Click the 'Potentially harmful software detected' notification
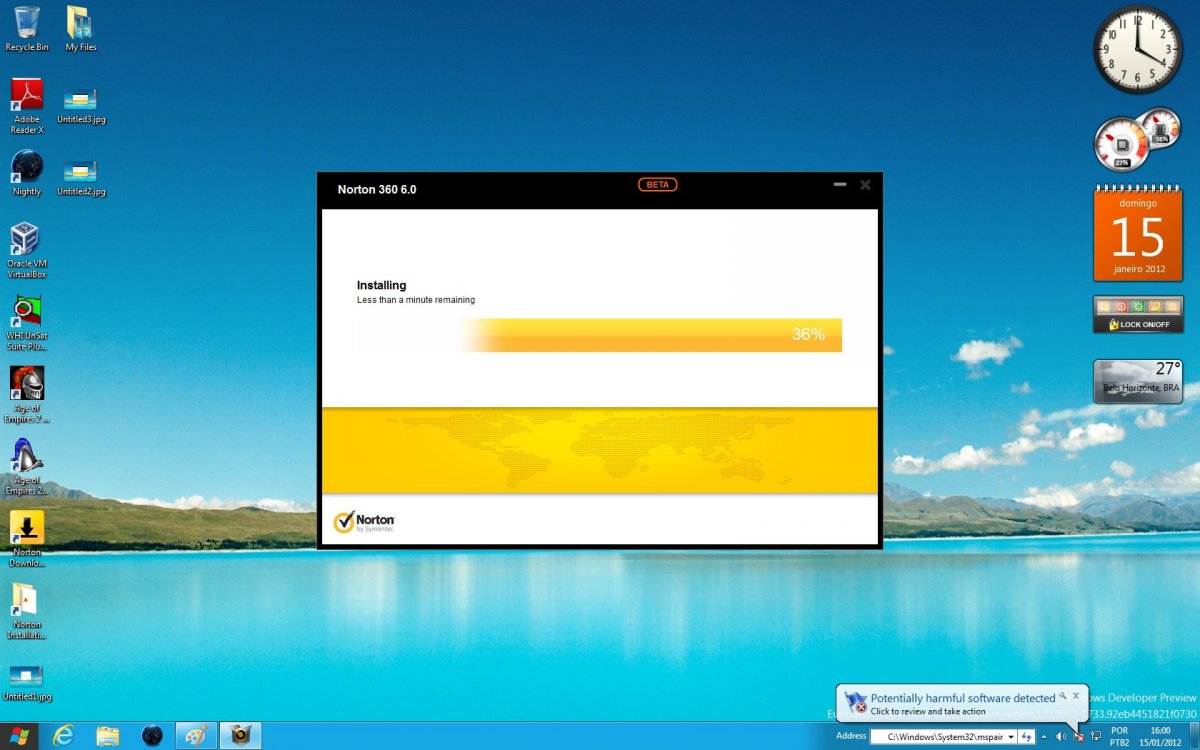1200x750 pixels. pos(962,698)
